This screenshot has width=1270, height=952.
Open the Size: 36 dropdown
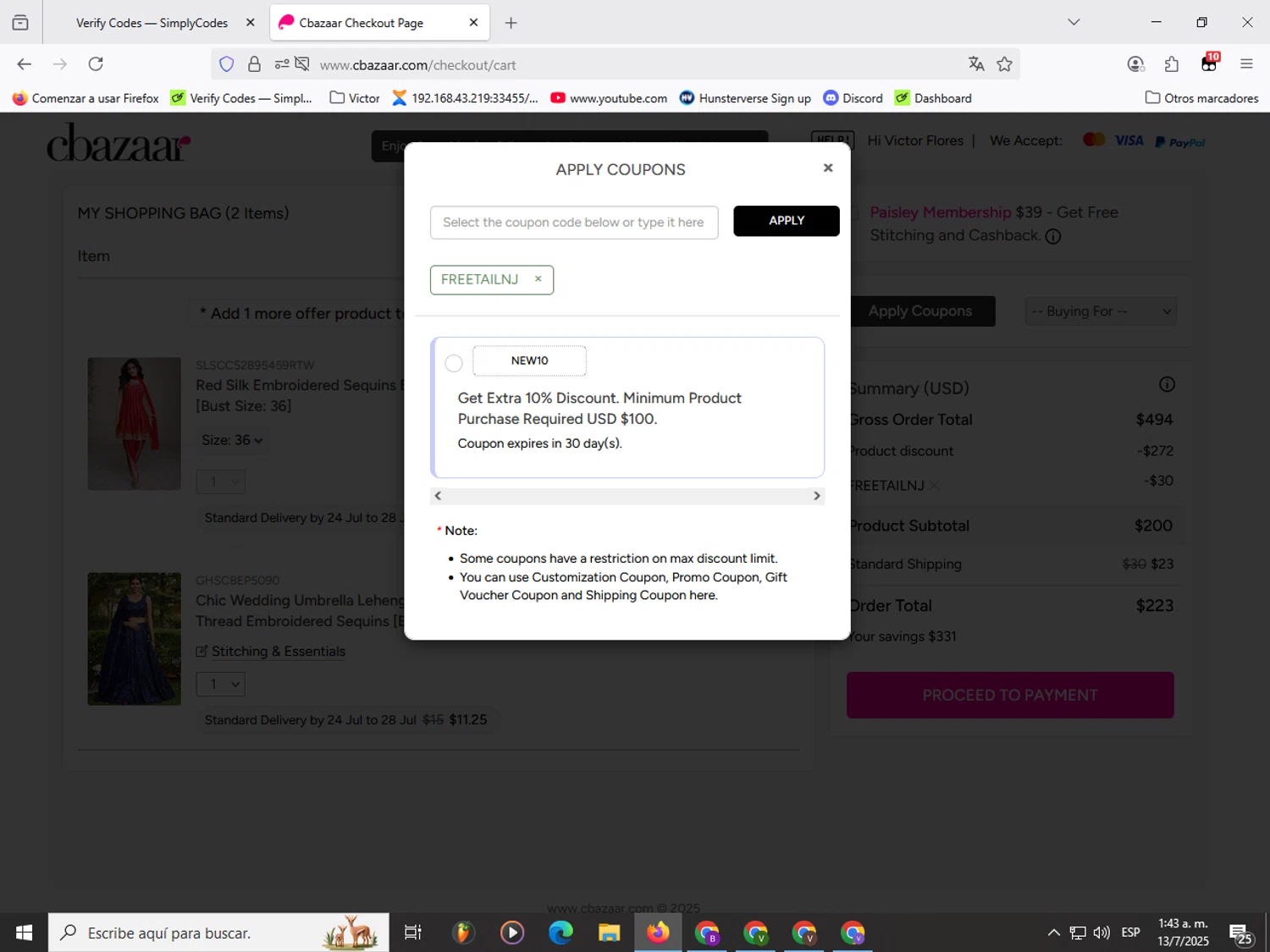click(232, 440)
